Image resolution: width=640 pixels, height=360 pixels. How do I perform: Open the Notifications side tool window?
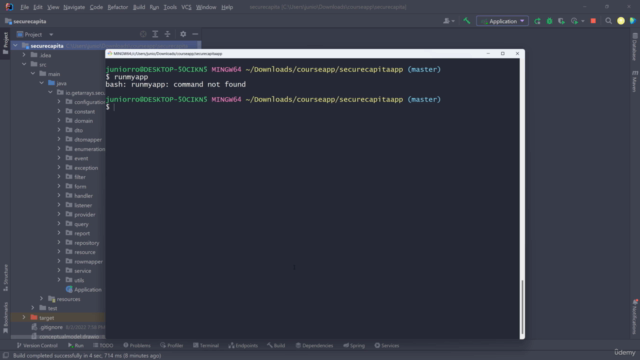634,317
